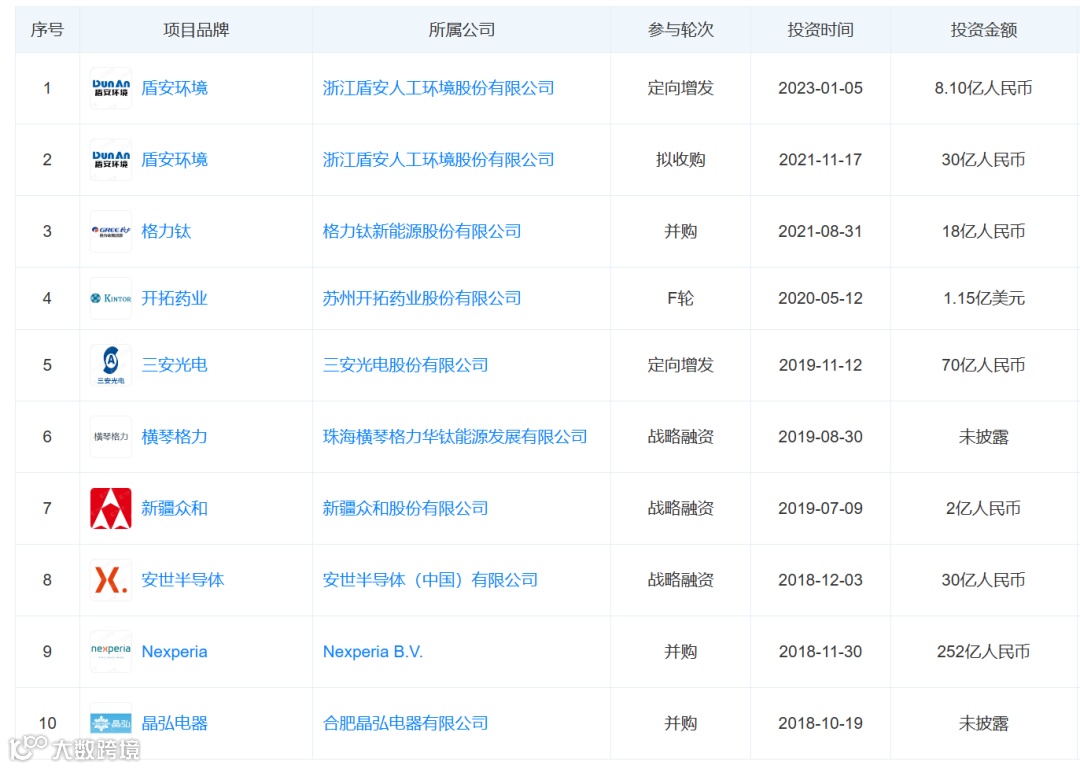The image size is (1080, 769).
Task: Click the 2亿人民币 amount cell
Action: pos(984,509)
